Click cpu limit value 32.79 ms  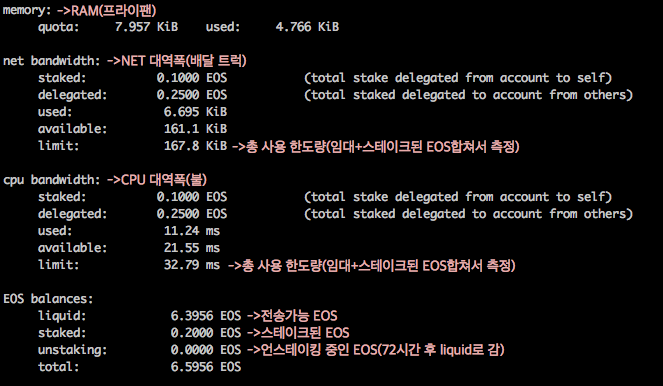pyautogui.click(x=192, y=265)
